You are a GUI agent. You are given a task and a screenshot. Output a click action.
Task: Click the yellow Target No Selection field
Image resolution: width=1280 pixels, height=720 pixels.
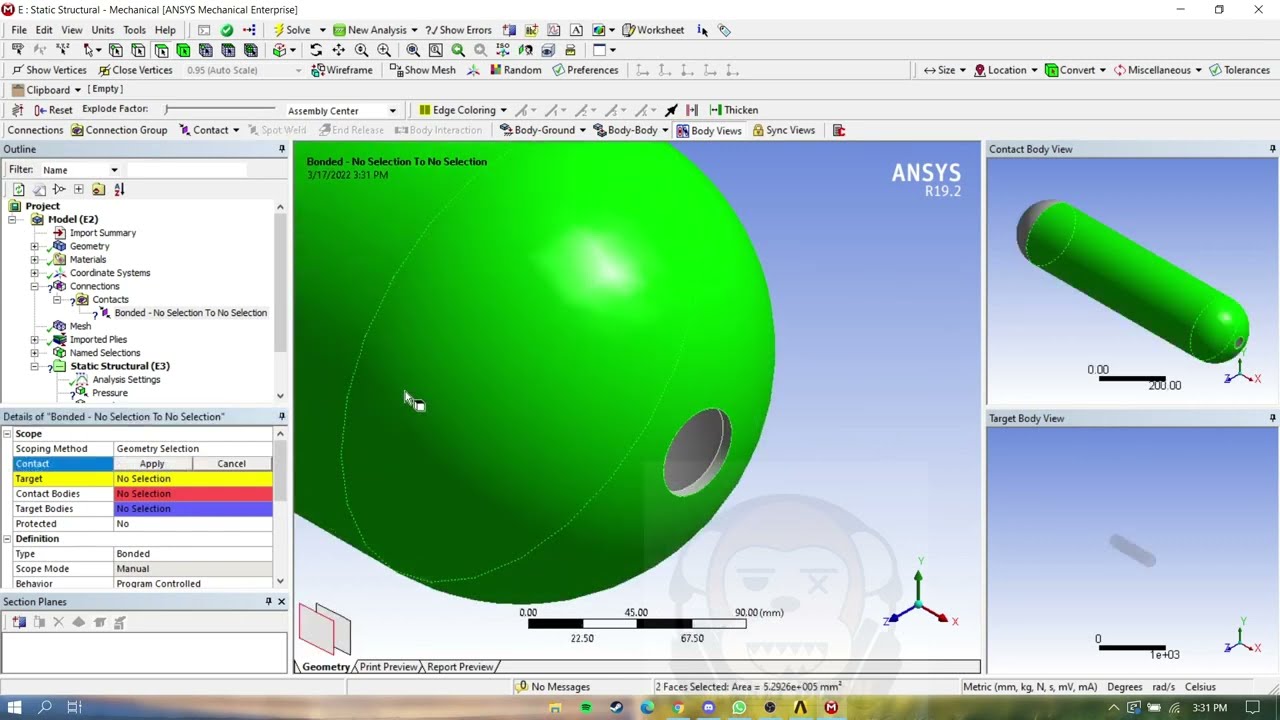click(193, 479)
